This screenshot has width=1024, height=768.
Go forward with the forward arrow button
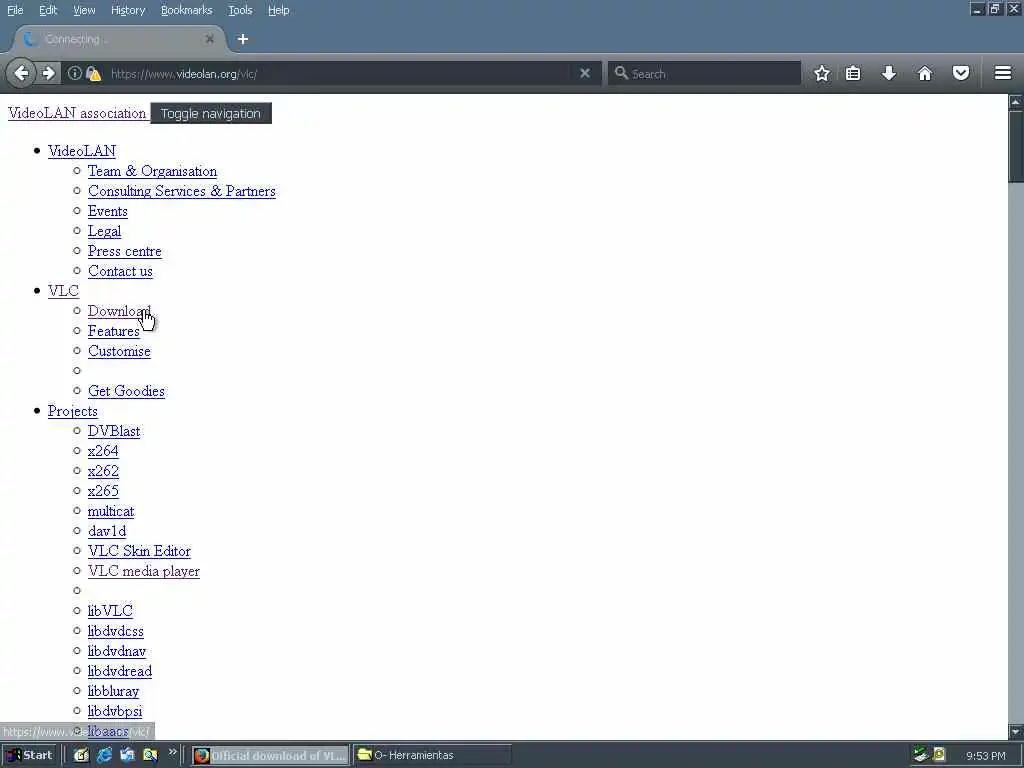(x=48, y=73)
